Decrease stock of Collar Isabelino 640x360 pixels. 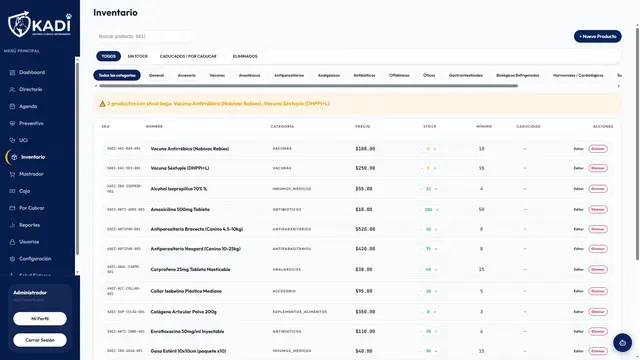coord(421,291)
